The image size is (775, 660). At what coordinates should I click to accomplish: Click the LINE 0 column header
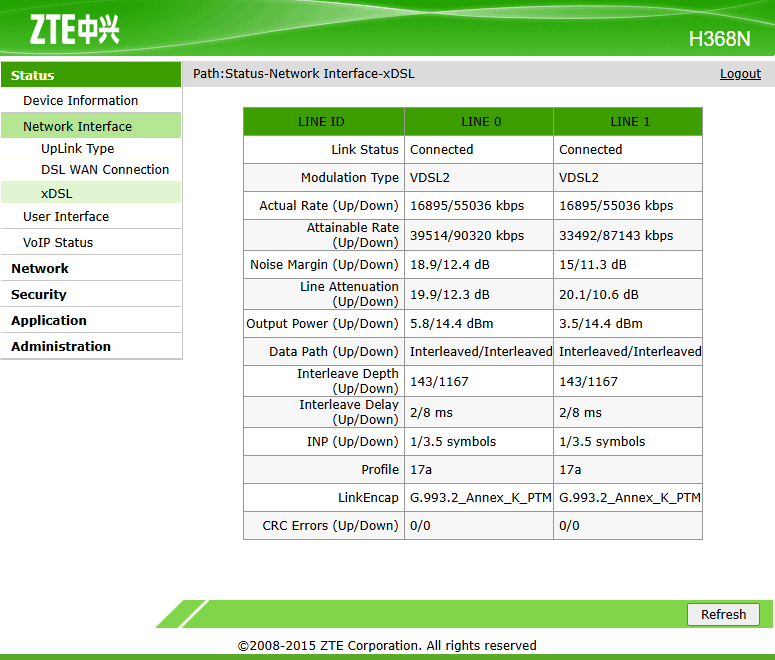pyautogui.click(x=479, y=122)
